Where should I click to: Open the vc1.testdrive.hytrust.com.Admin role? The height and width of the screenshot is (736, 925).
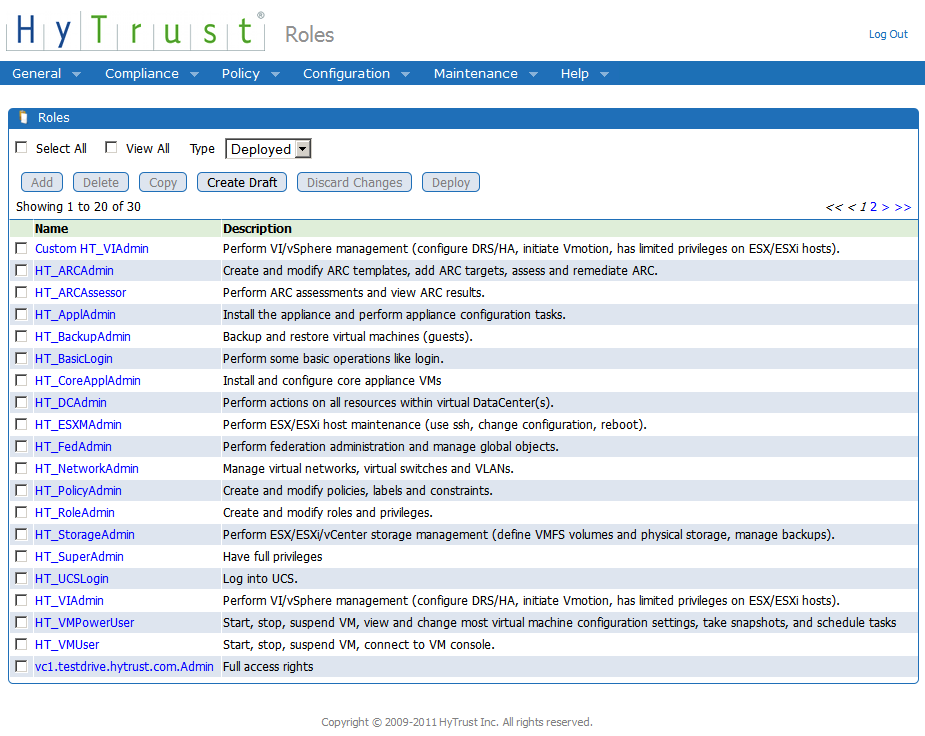(x=124, y=666)
